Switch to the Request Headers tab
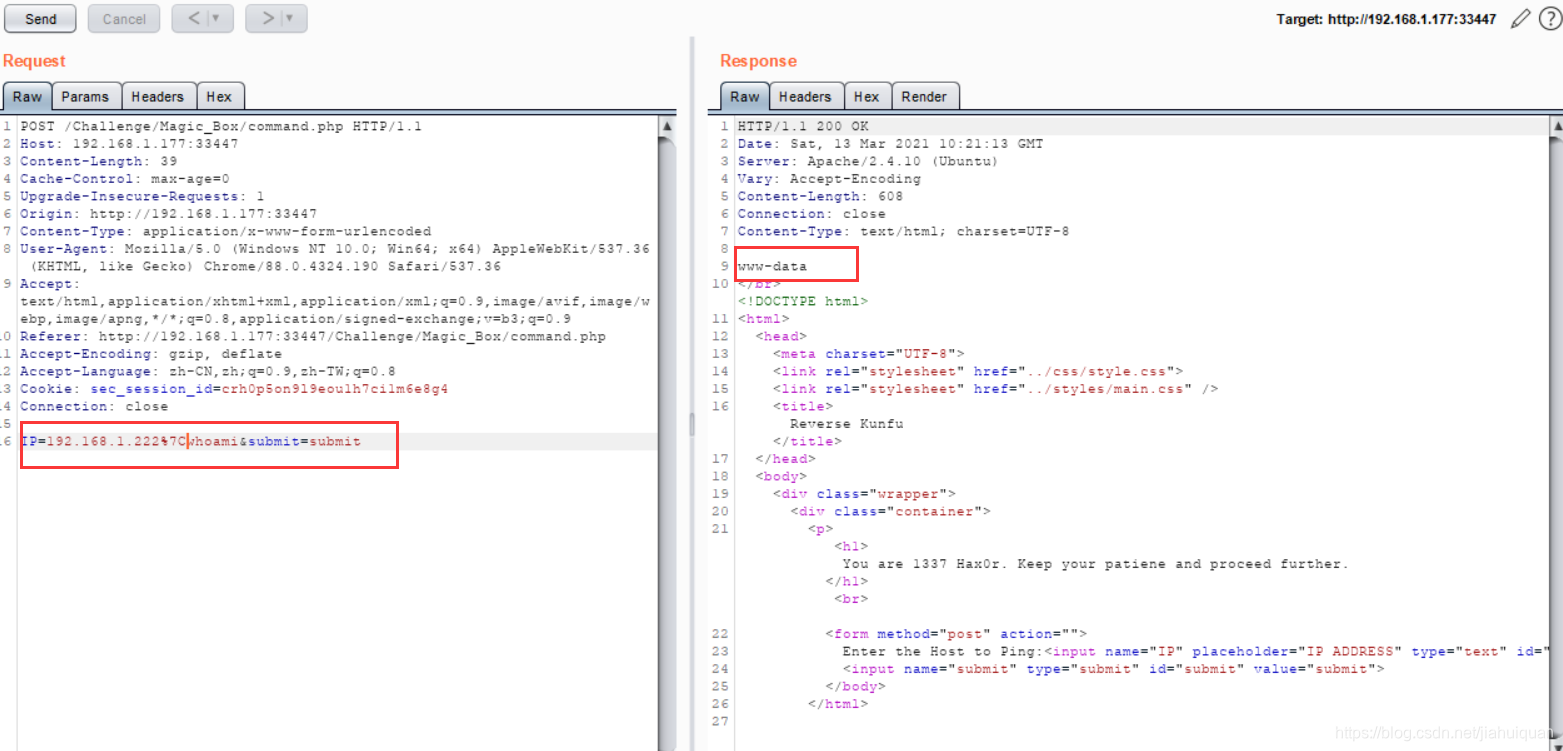This screenshot has height=751, width=1563. tap(158, 96)
